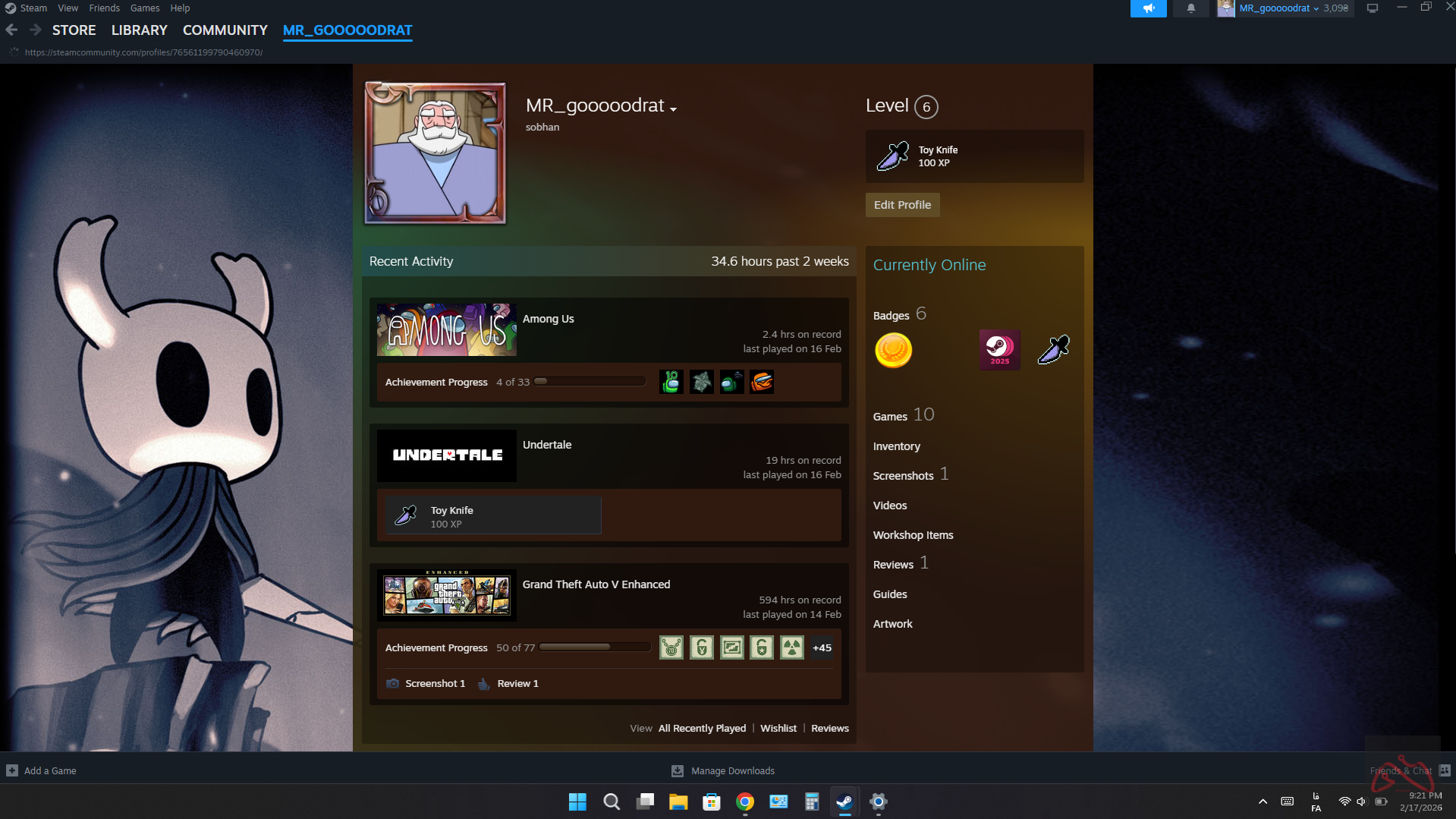This screenshot has height=819, width=1456.
Task: Expand the MR_gooooodrat profile name dropdown
Action: 673,109
